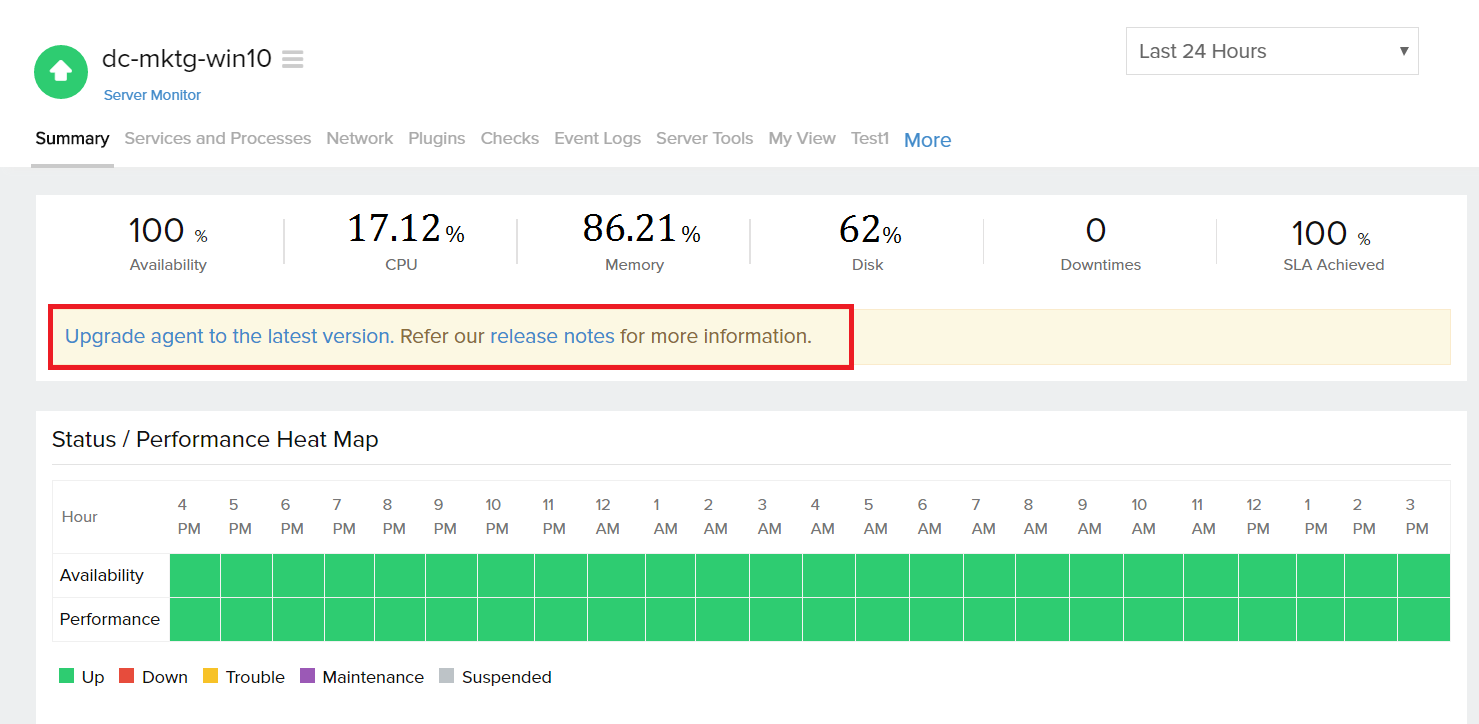
Task: Go to the Plugins tab
Action: [x=436, y=138]
